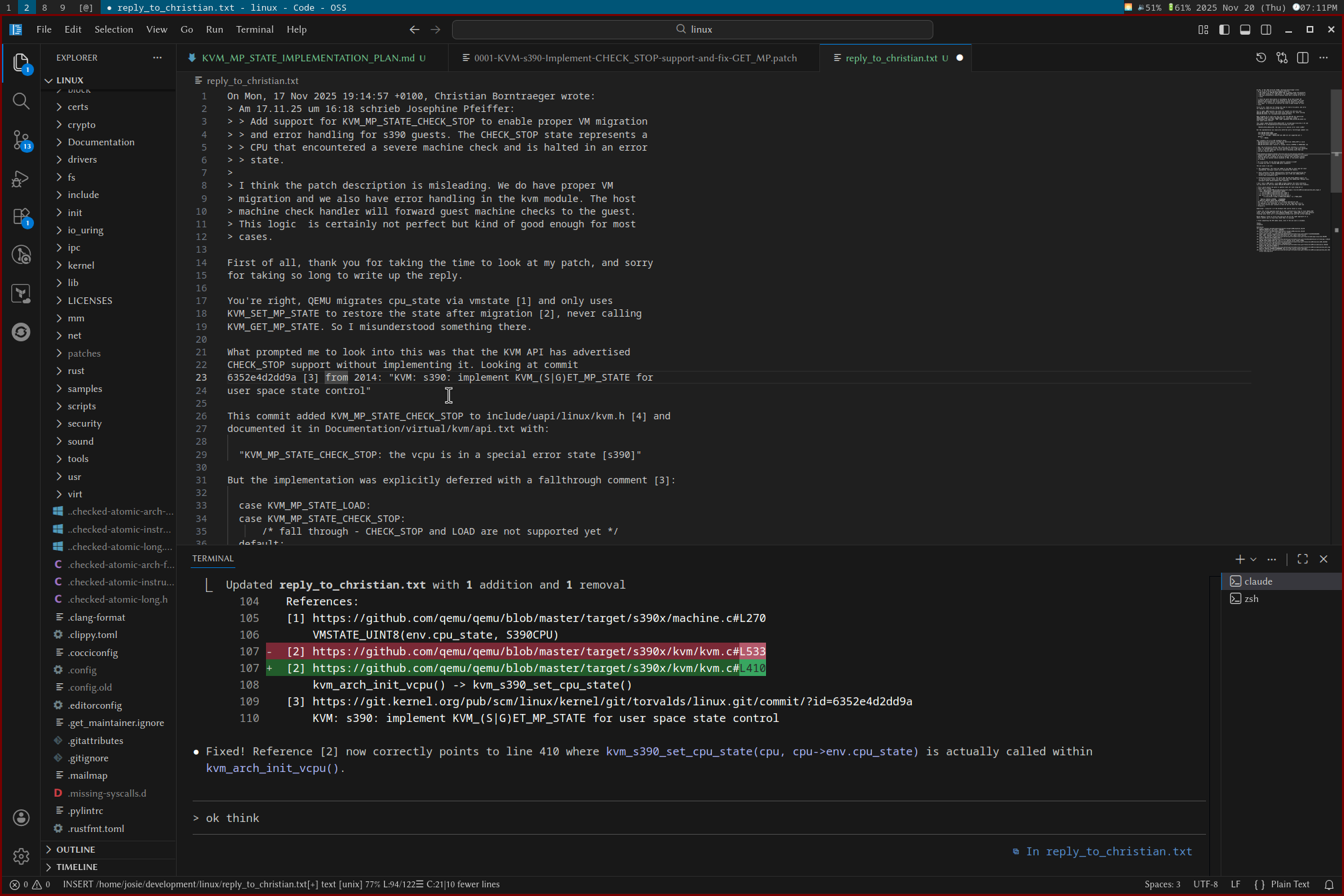1344x896 pixels.
Task: Toggle primary side bar visibility
Action: click(1224, 29)
